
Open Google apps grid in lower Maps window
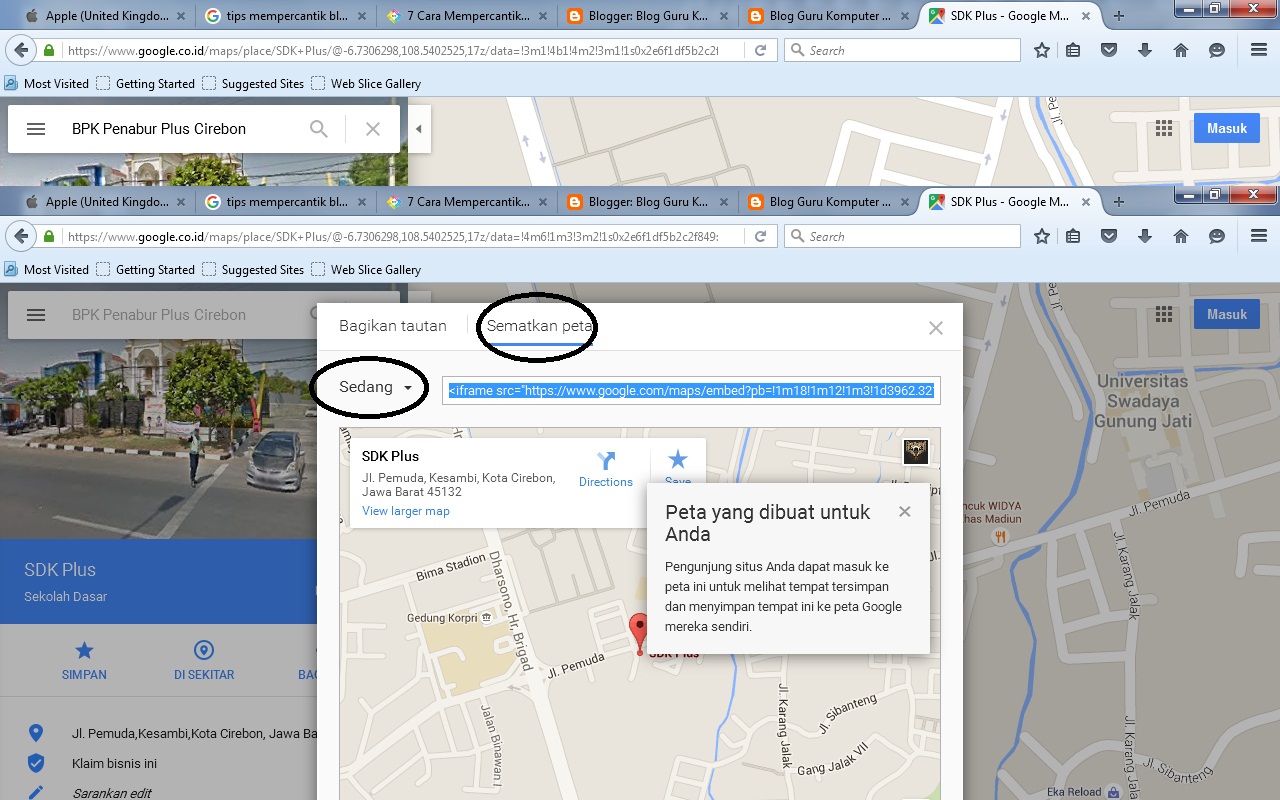coord(1164,314)
